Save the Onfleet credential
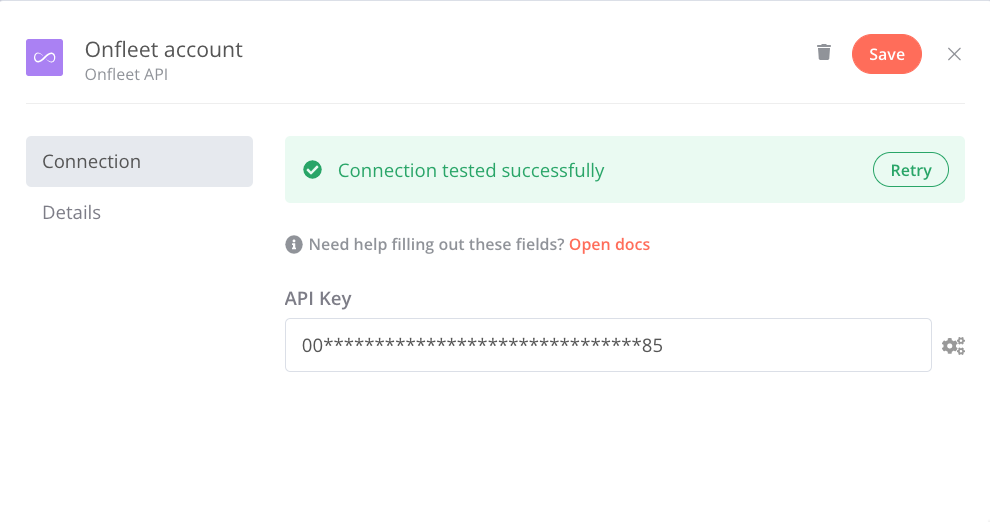 coord(886,54)
